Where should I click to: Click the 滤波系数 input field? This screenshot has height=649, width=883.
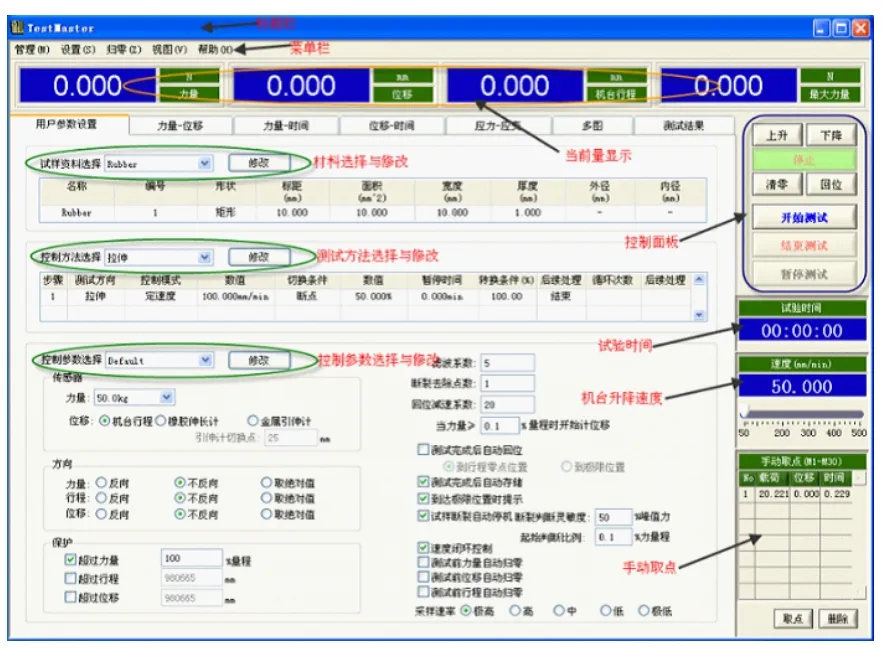click(507, 362)
